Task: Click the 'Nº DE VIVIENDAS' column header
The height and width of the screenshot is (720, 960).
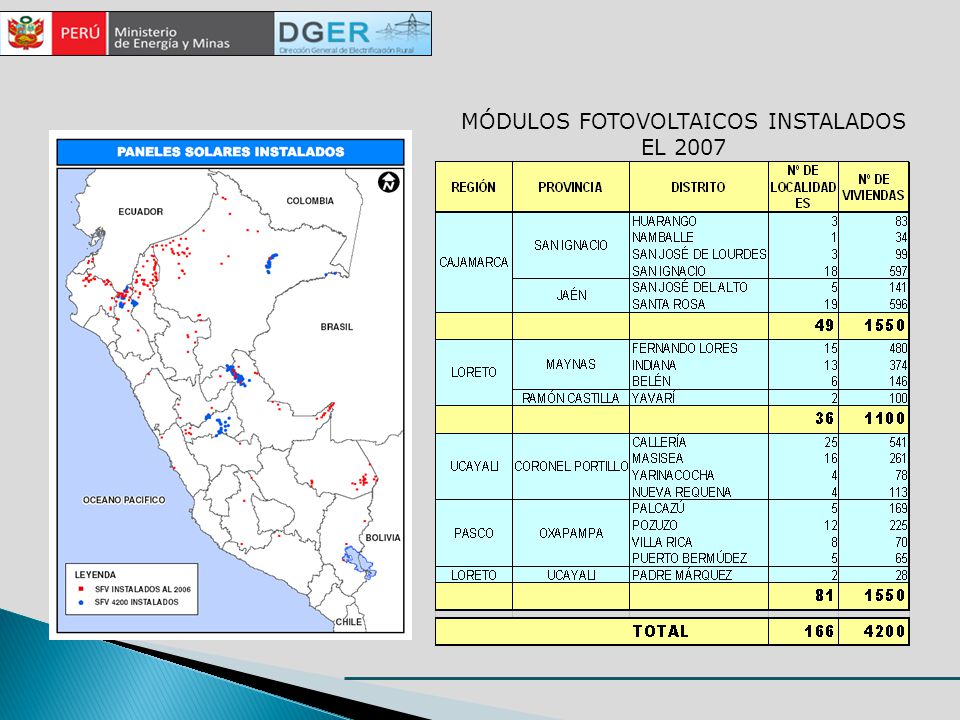Action: point(873,187)
